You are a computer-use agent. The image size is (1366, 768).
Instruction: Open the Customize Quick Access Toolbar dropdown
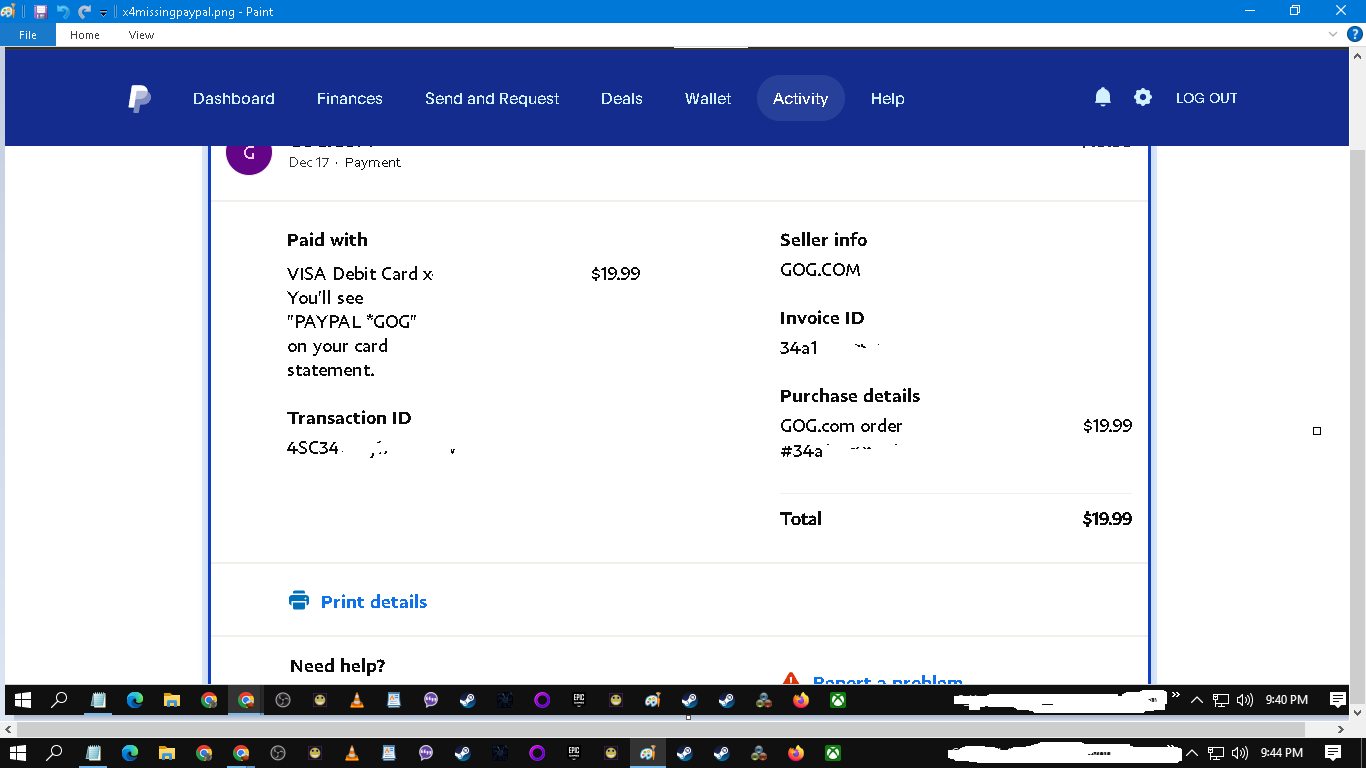103,13
